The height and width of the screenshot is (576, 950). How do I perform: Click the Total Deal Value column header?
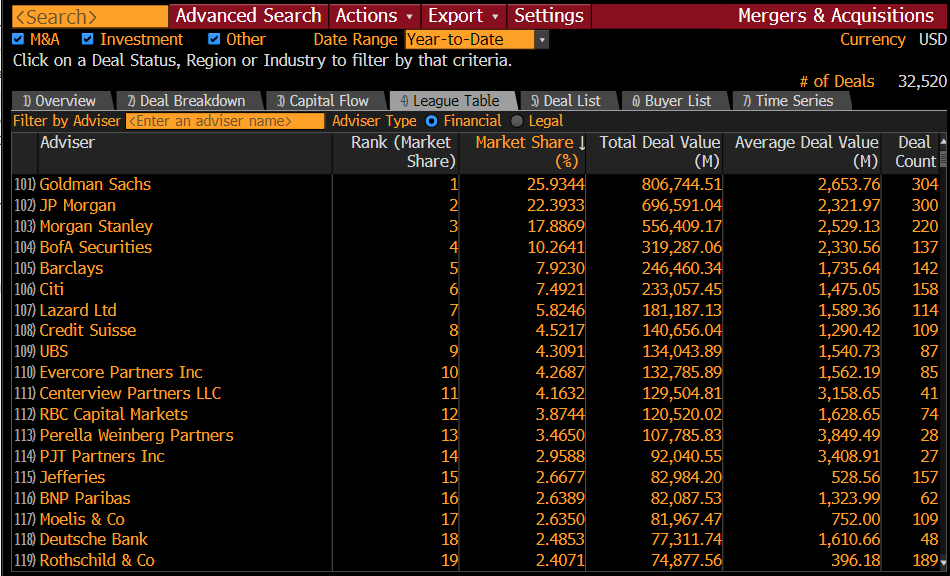(654, 152)
